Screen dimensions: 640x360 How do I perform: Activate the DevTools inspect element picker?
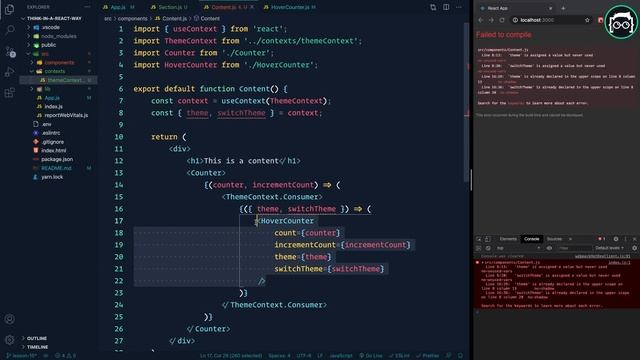pyautogui.click(x=479, y=239)
